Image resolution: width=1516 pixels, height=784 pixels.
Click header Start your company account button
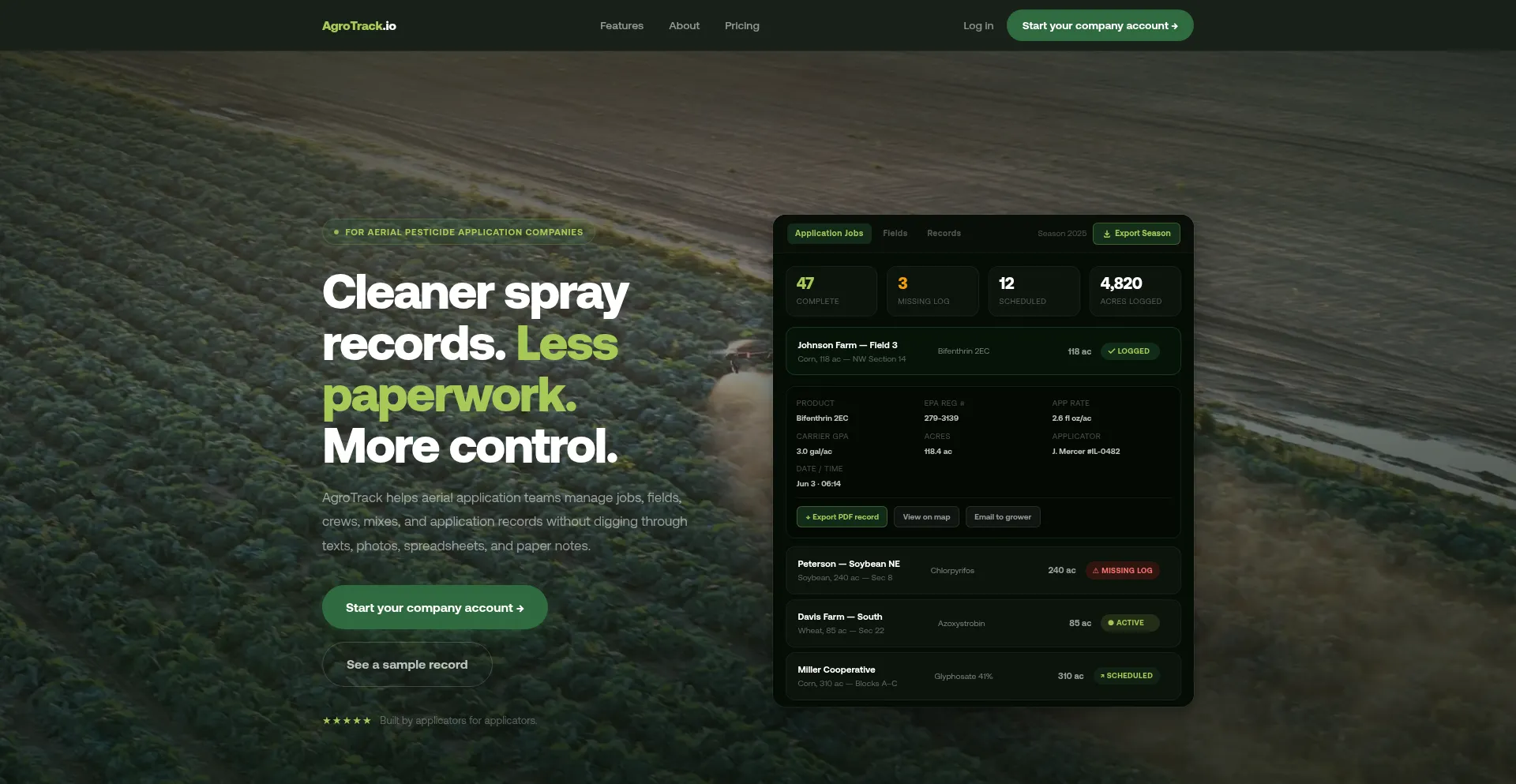pyautogui.click(x=1100, y=25)
